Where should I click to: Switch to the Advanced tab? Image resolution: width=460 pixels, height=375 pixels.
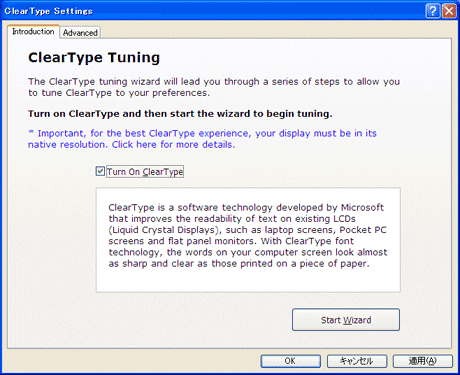(x=80, y=33)
